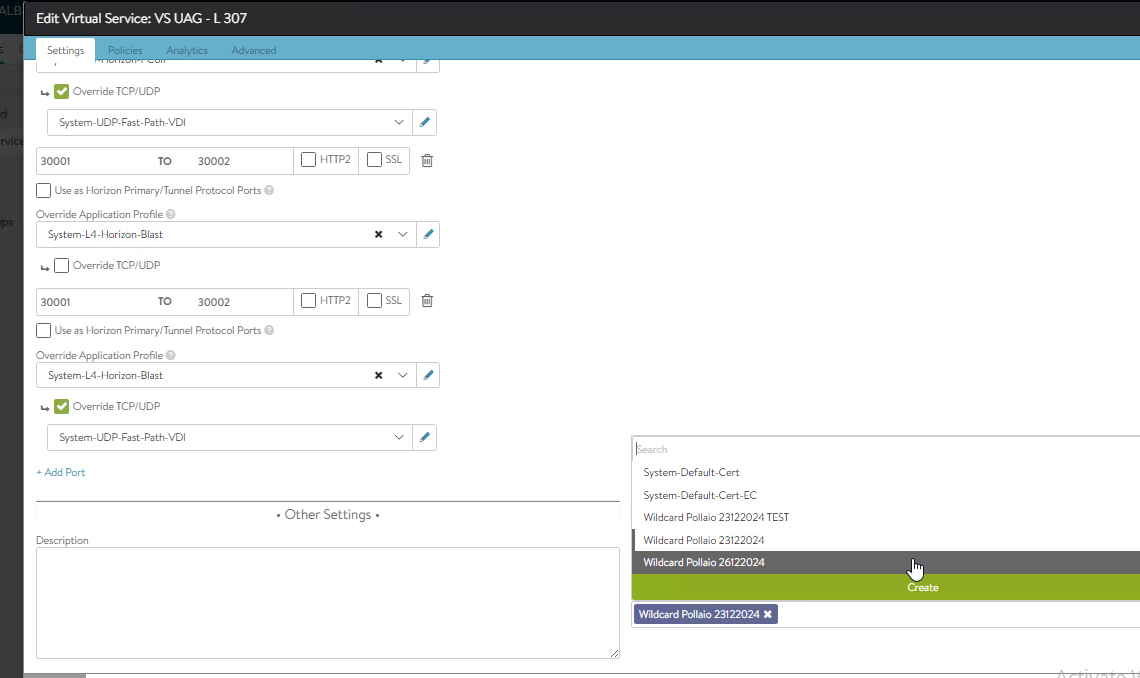Screen dimensions: 1140x678
Task: Expand the upper System-UDP-Fast-Path-VDI dropdown
Action: point(400,123)
